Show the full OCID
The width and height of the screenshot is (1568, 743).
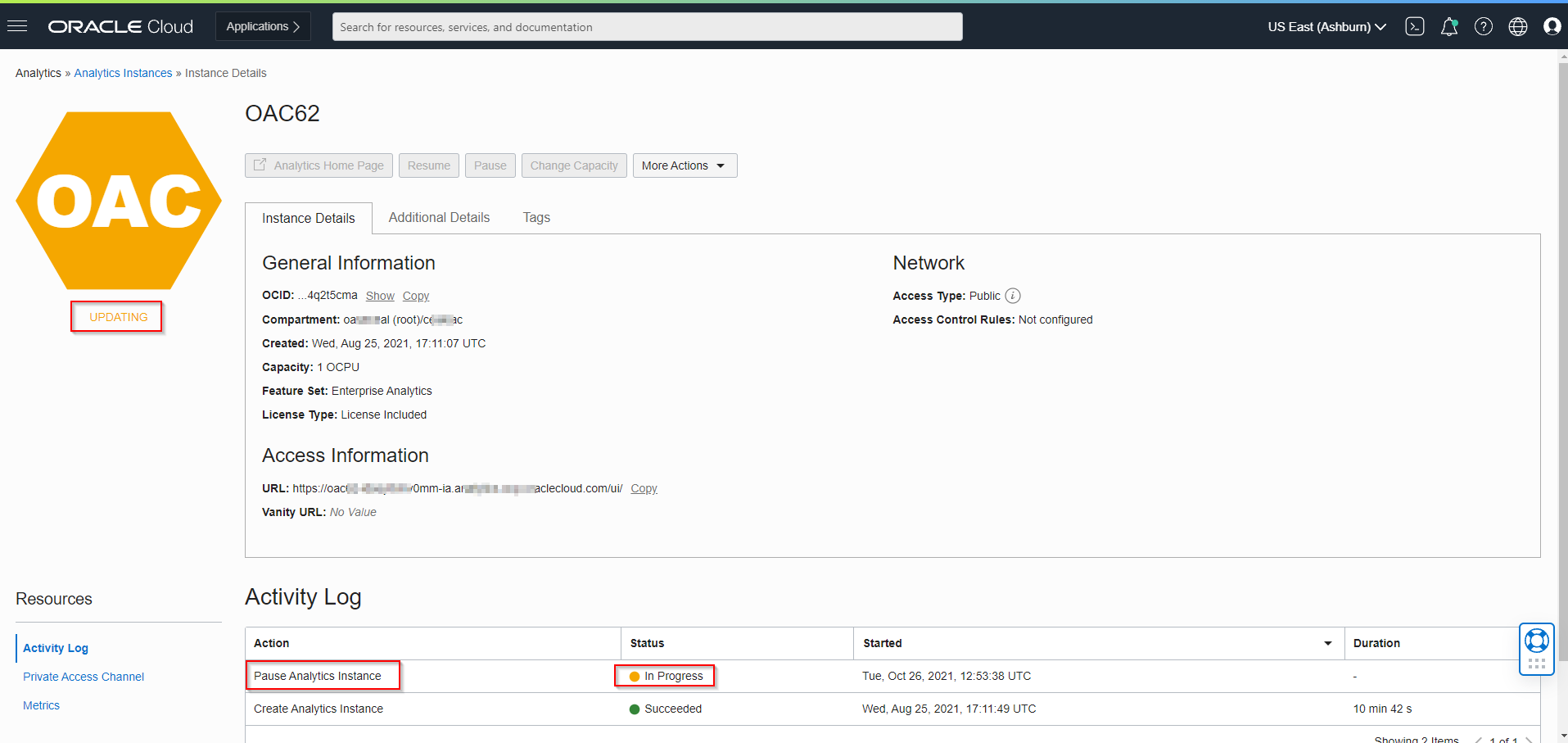[380, 296]
